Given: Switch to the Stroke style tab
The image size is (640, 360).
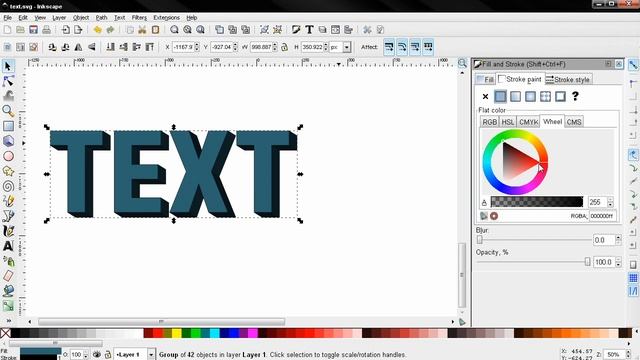Looking at the screenshot, I should coord(568,80).
